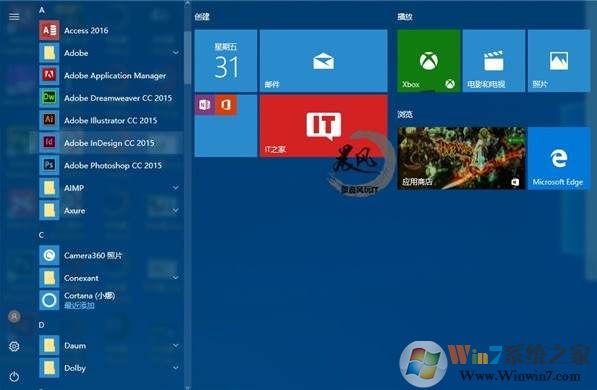The height and width of the screenshot is (390, 597).
Task: Open the Dolby folder icon
Action: click(x=49, y=368)
